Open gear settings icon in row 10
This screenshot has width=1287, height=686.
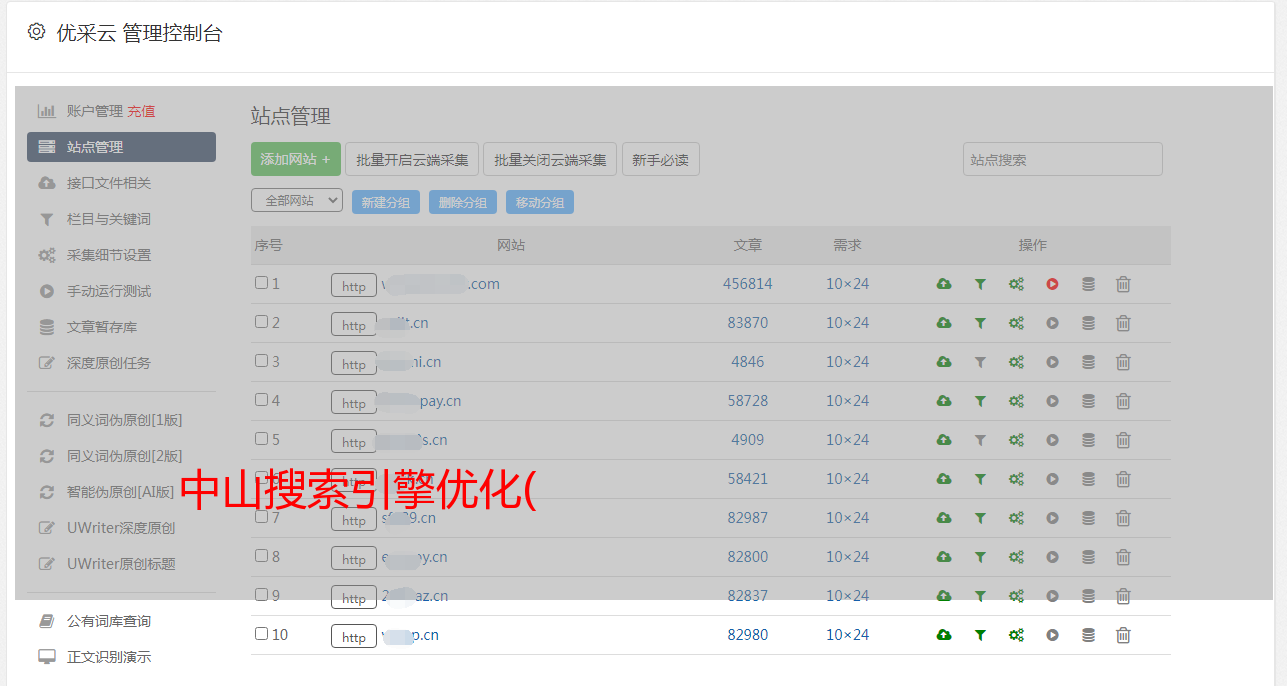point(1016,635)
